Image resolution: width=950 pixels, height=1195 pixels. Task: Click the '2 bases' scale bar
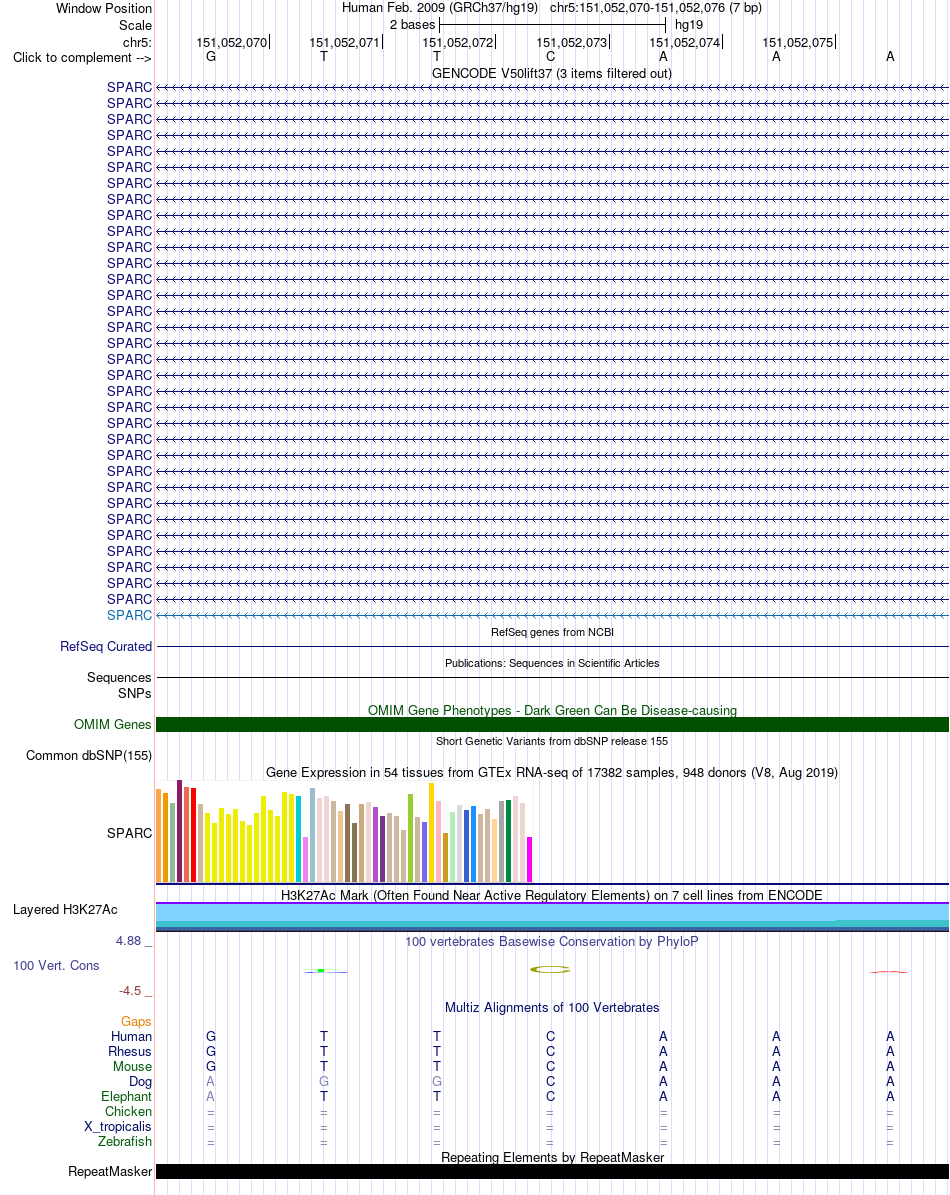pyautogui.click(x=552, y=25)
